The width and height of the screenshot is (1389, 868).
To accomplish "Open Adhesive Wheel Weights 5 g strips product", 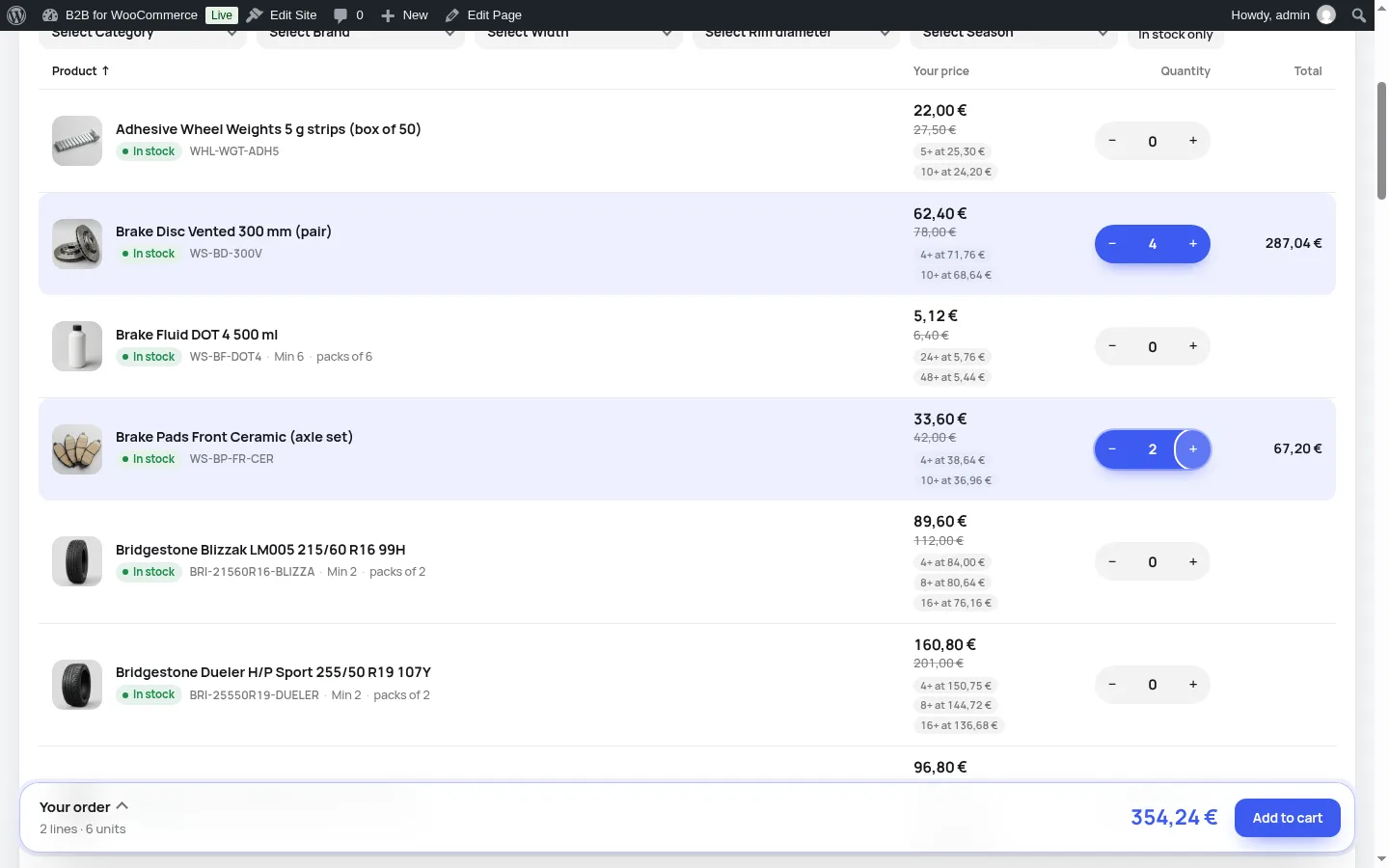I will click(268, 129).
